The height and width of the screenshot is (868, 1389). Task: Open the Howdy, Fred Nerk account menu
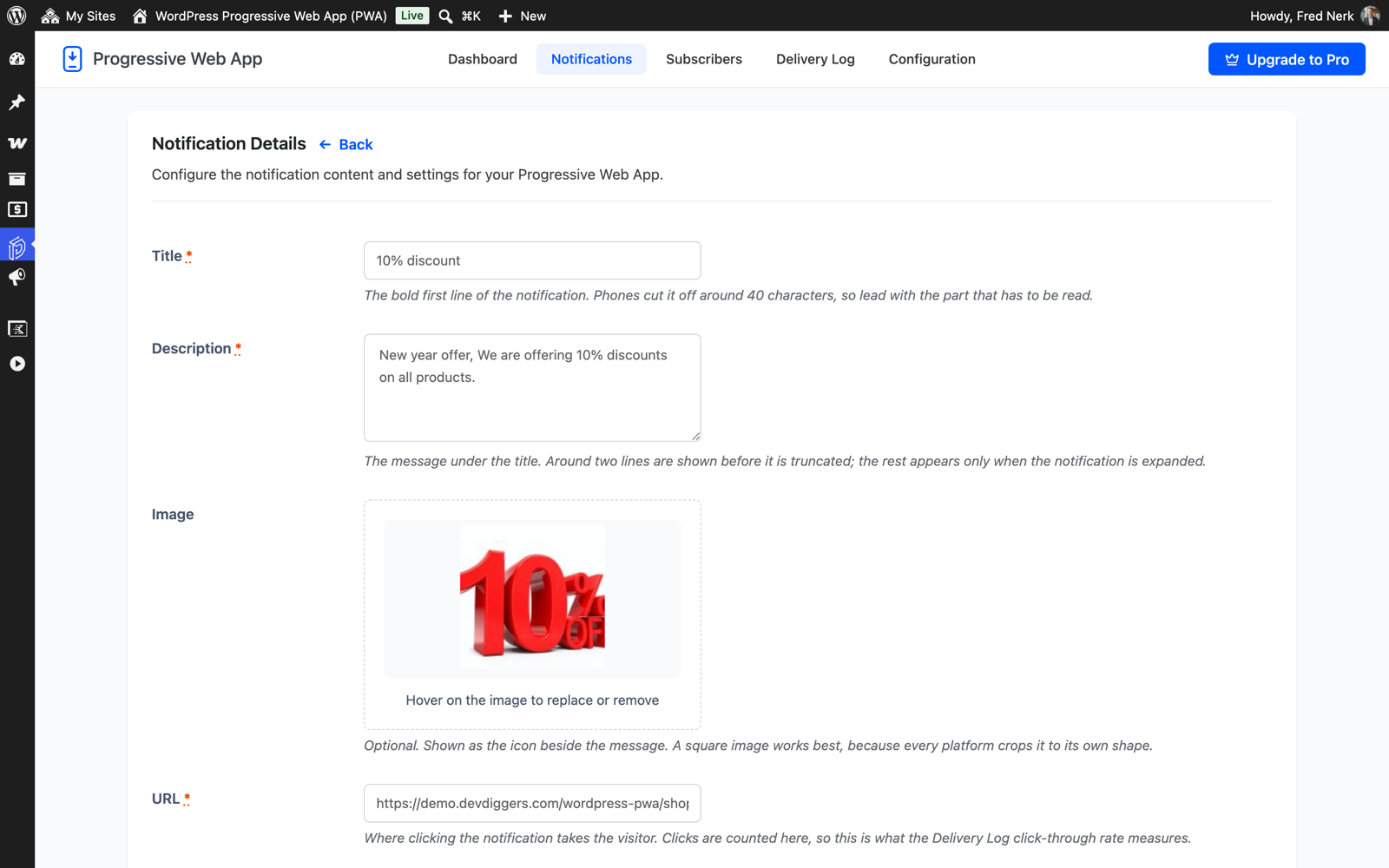click(x=1314, y=16)
